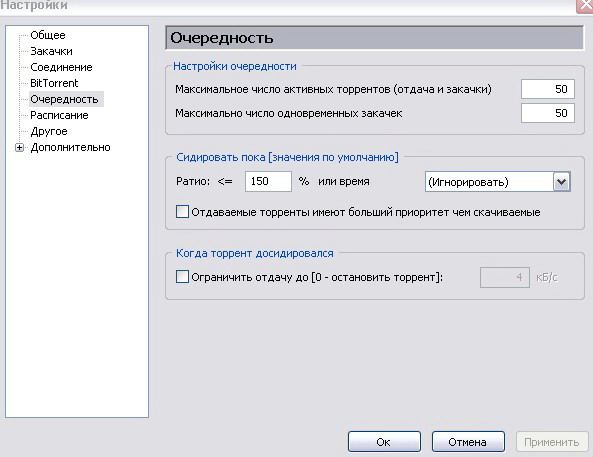Open the BitTorrent settings page

click(x=54, y=83)
